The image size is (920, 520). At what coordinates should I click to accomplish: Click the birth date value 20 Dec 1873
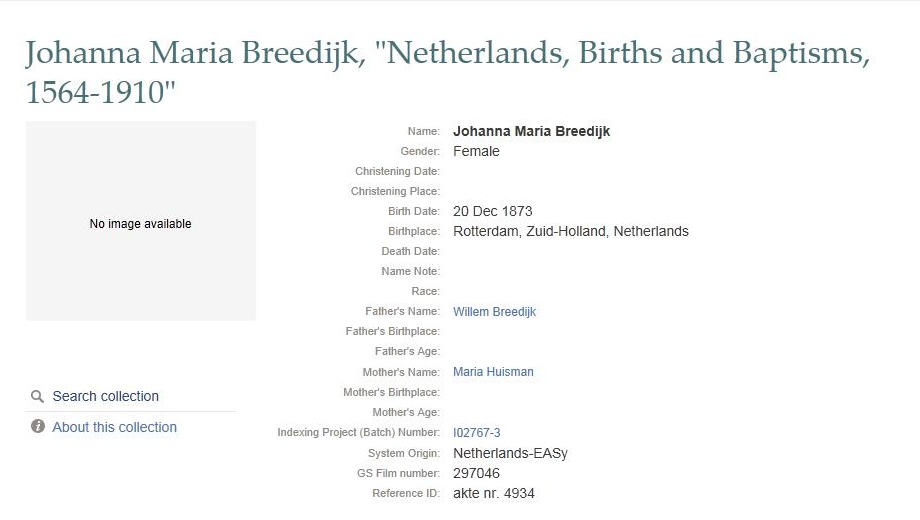point(492,211)
